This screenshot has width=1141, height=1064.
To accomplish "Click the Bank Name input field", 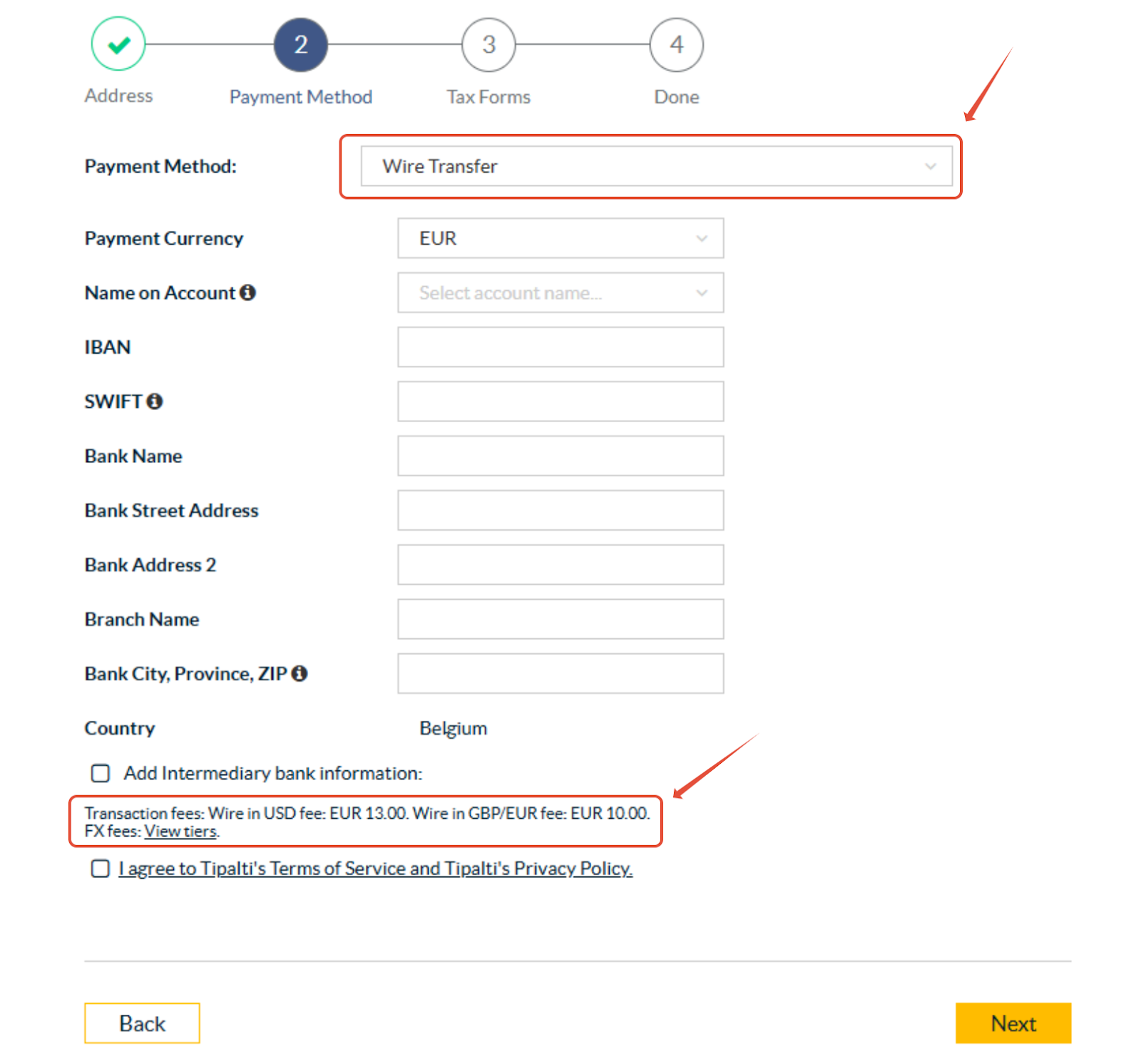I will 561,456.
